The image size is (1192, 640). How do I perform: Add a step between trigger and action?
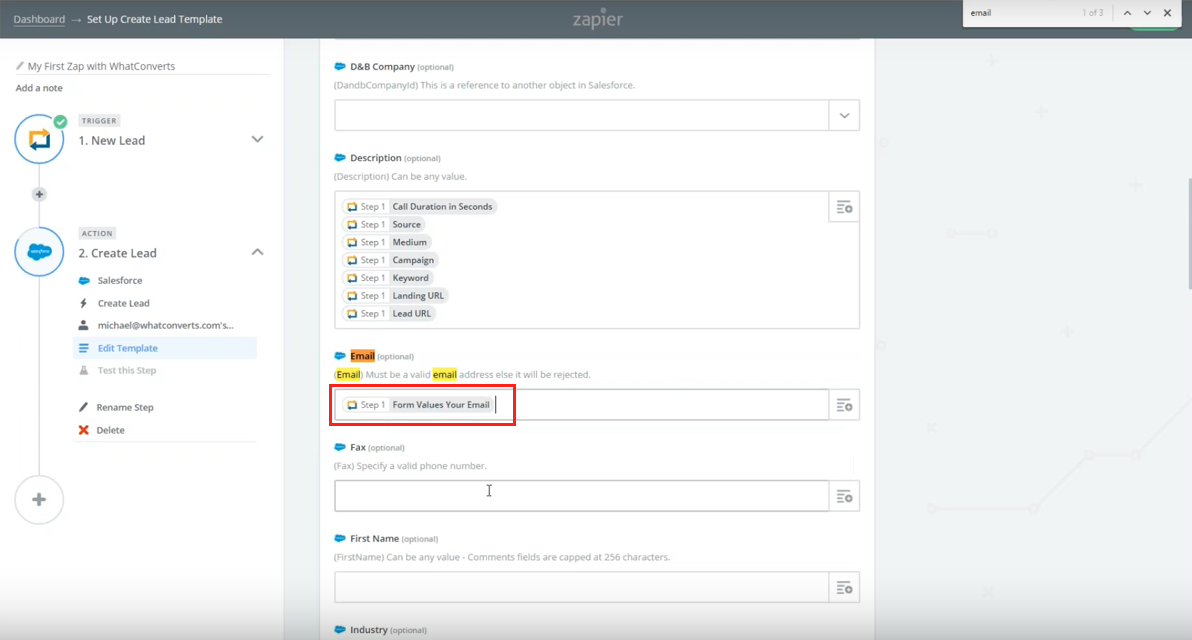(x=39, y=195)
